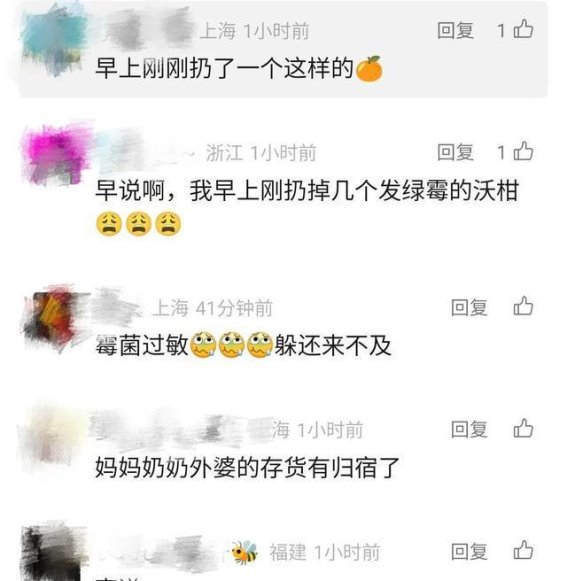Reply to the 霉菌过敏 comment
The width and height of the screenshot is (567, 581).
pos(469,307)
